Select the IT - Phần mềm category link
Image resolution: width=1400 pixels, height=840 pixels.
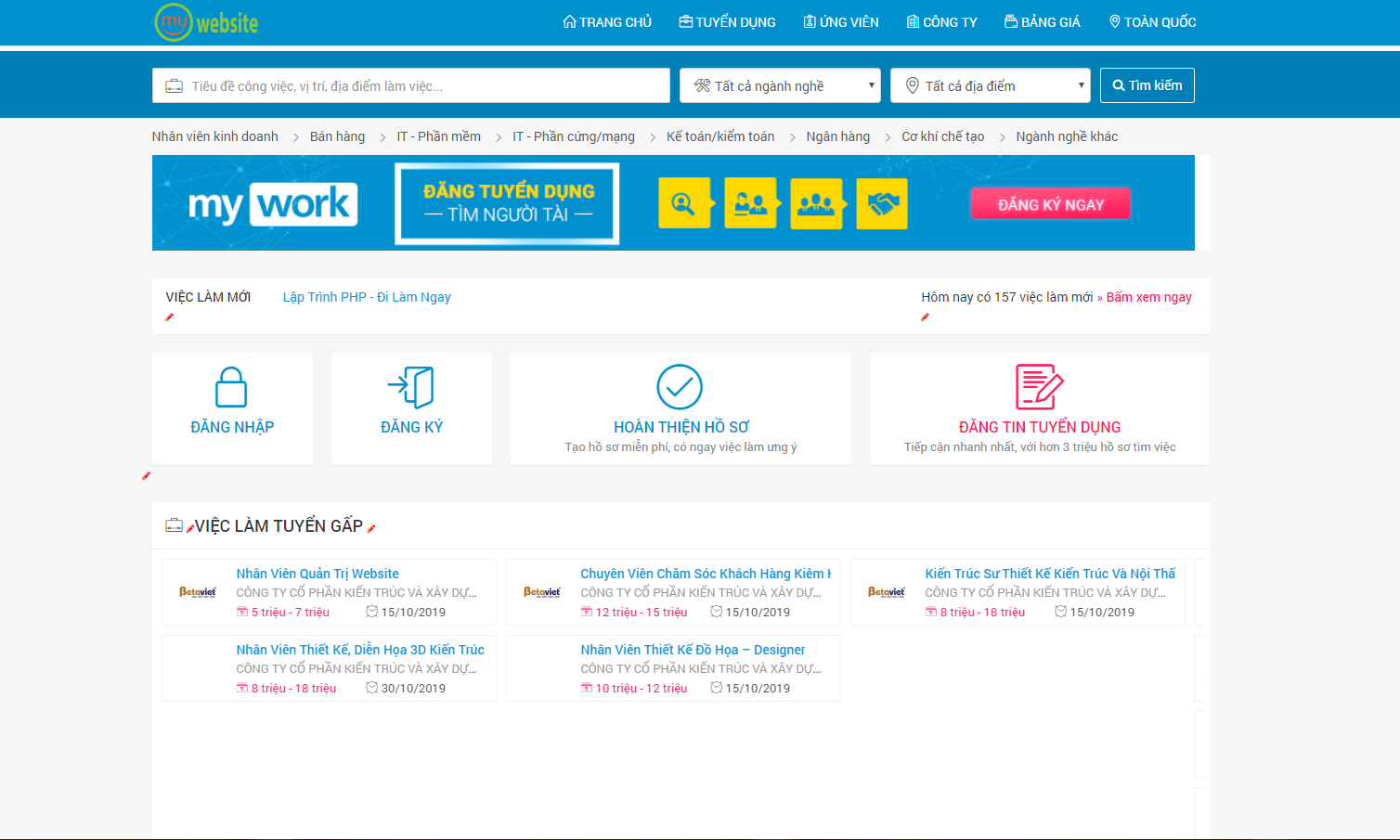[438, 136]
